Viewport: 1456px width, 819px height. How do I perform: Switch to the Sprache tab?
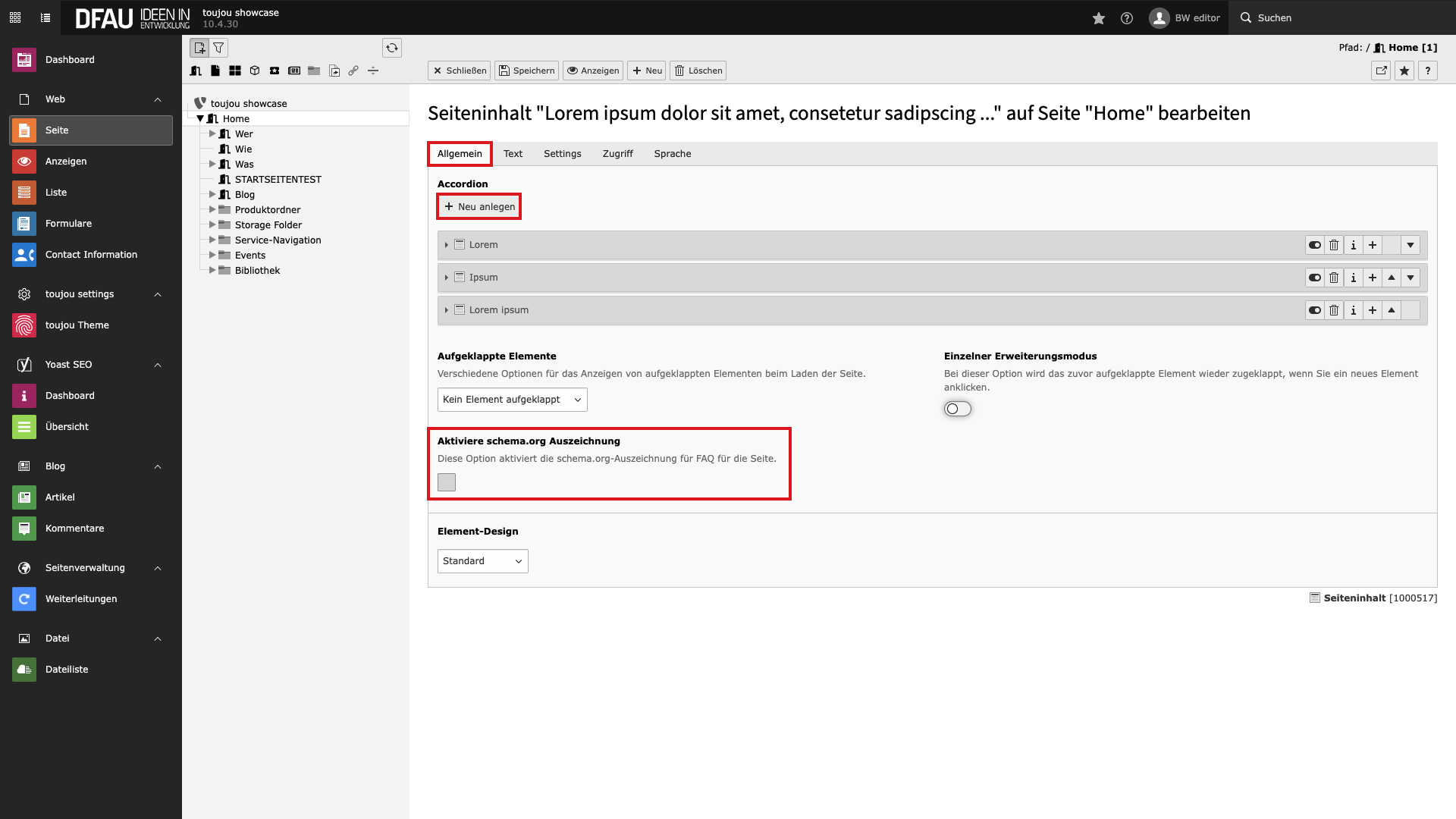click(x=672, y=154)
